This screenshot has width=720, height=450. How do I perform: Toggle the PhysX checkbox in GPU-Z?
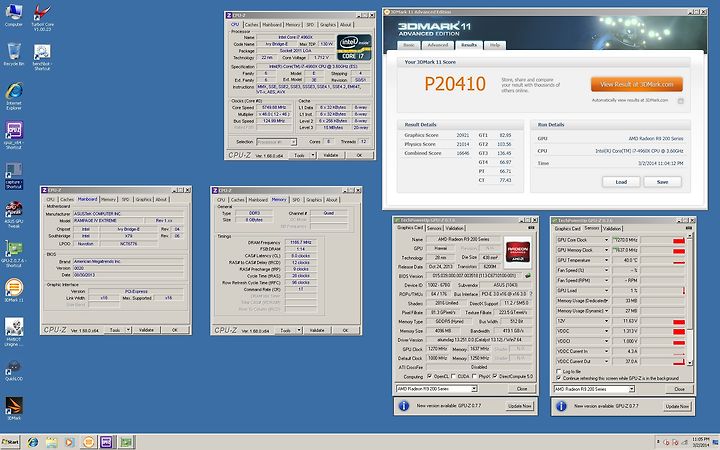(474, 376)
